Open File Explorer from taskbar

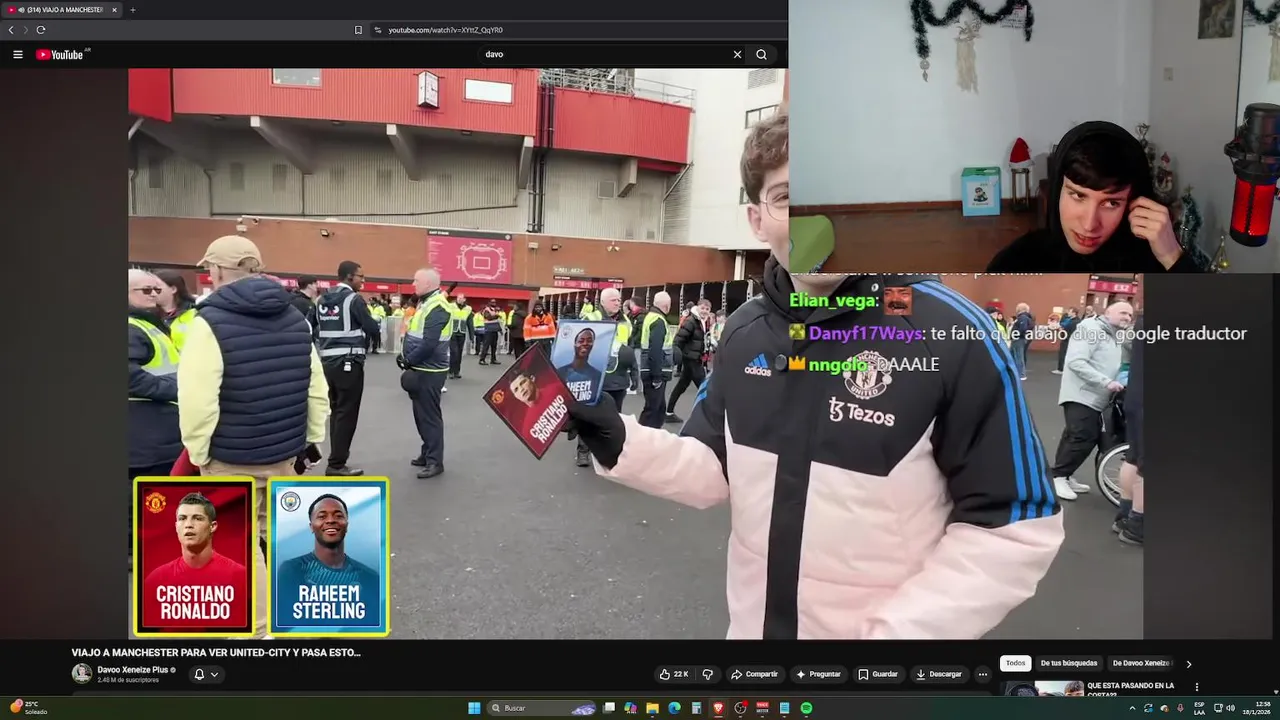(x=652, y=708)
